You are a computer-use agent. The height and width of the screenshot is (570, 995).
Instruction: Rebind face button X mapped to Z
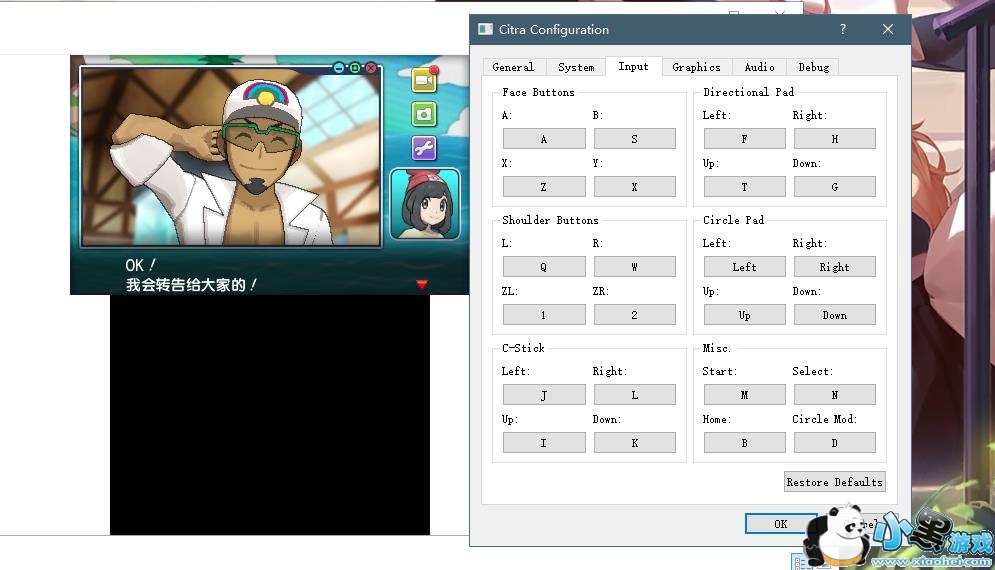click(x=544, y=187)
